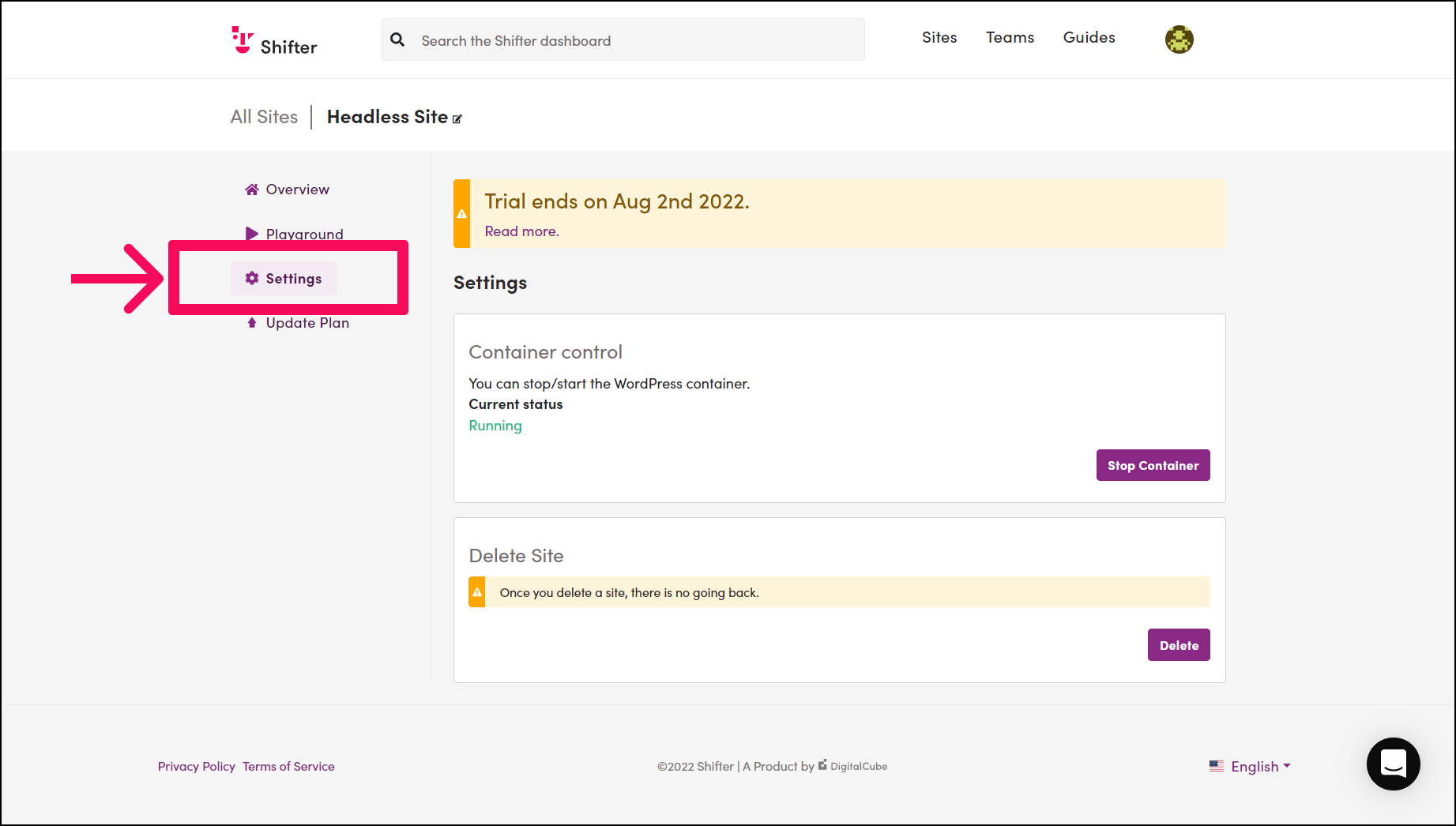The height and width of the screenshot is (826, 1456).
Task: Click the Trial ends on Aug 2nd 2022 heading
Action: point(617,201)
